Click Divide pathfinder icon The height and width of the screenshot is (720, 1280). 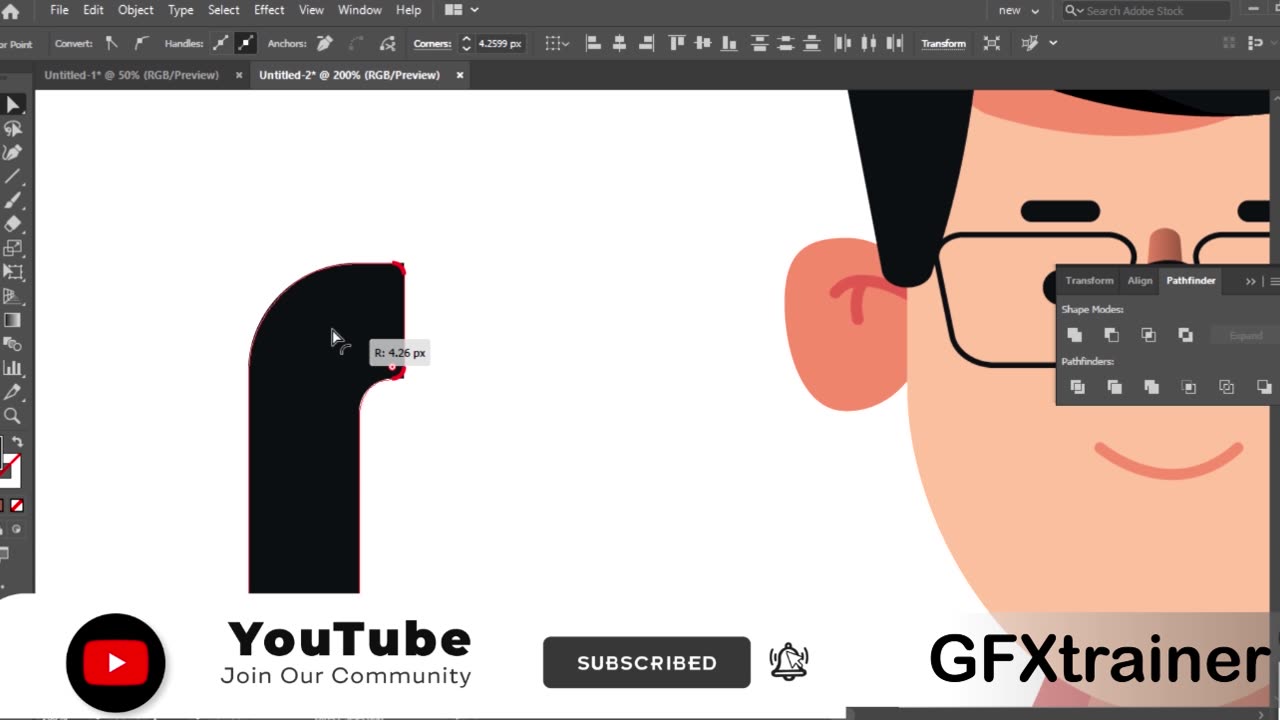(x=1078, y=387)
